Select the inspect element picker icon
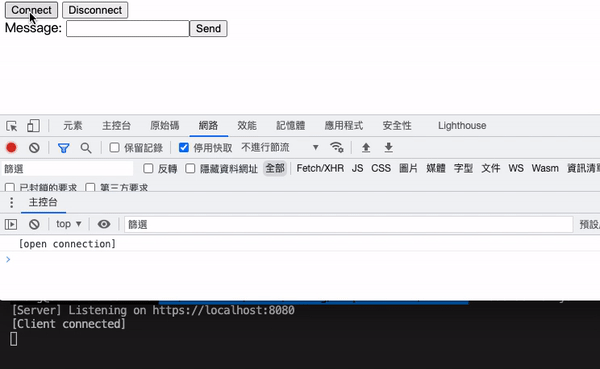This screenshot has width=600, height=369. click(x=11, y=126)
